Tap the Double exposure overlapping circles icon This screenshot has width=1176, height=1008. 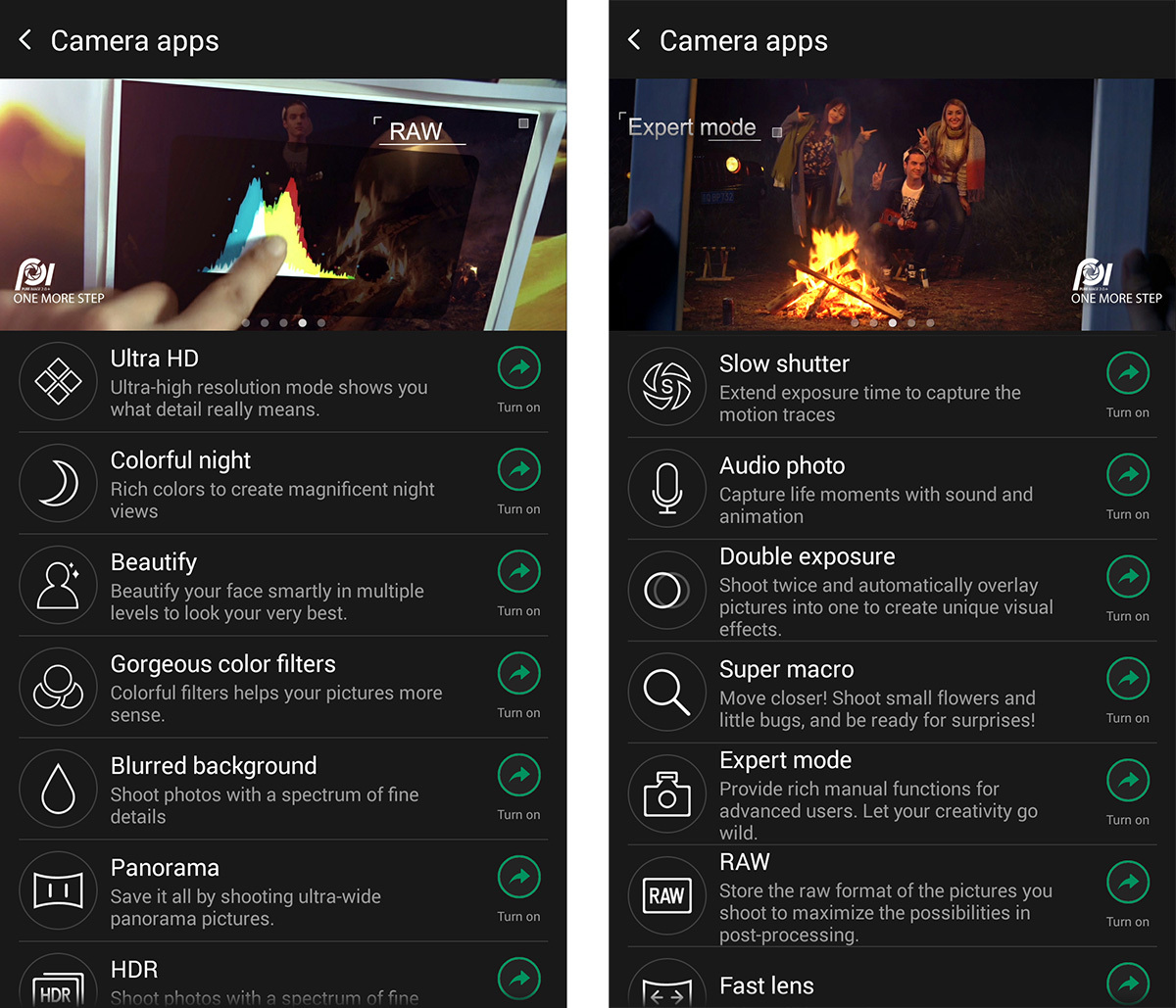(x=667, y=590)
